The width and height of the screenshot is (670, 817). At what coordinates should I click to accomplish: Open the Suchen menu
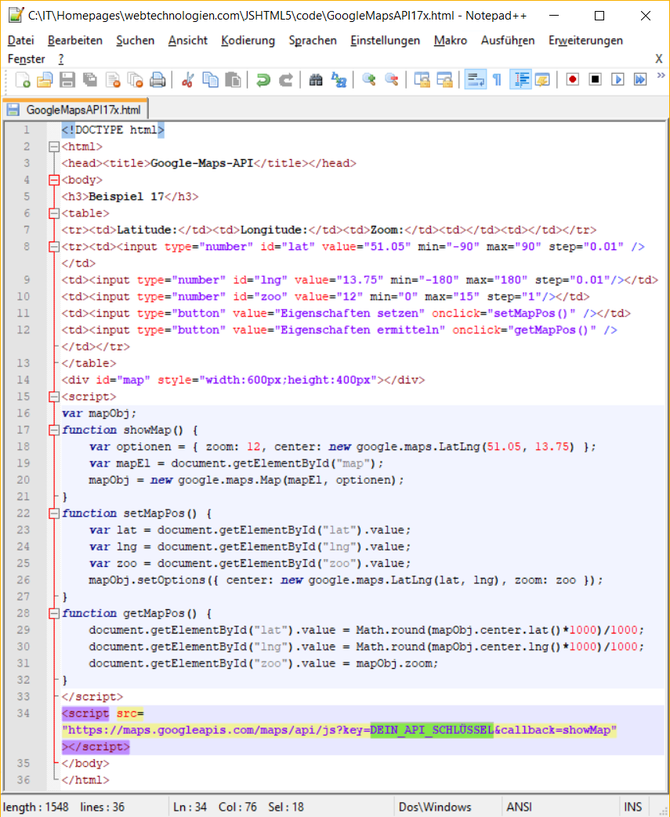point(135,40)
